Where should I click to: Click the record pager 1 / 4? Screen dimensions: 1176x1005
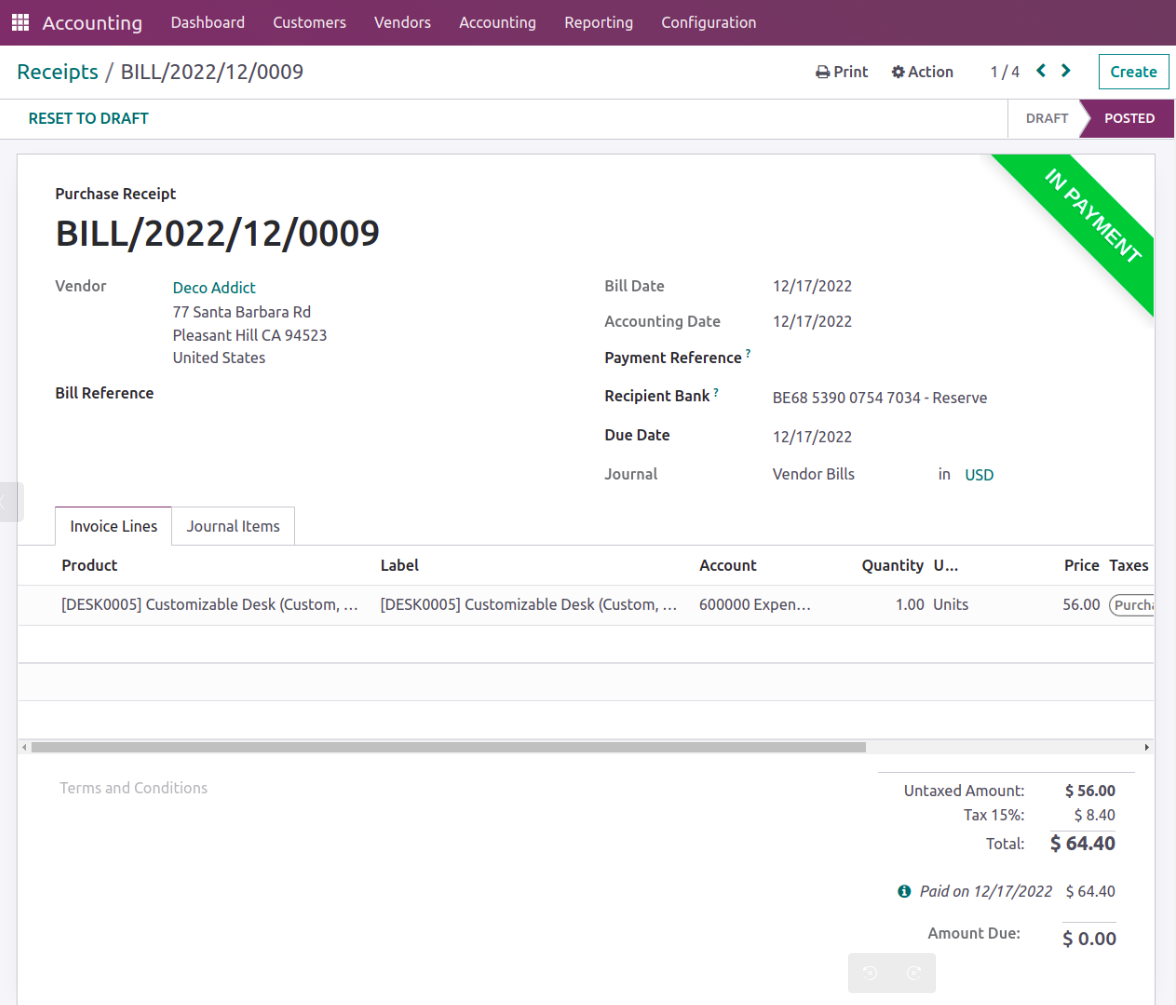(1005, 72)
